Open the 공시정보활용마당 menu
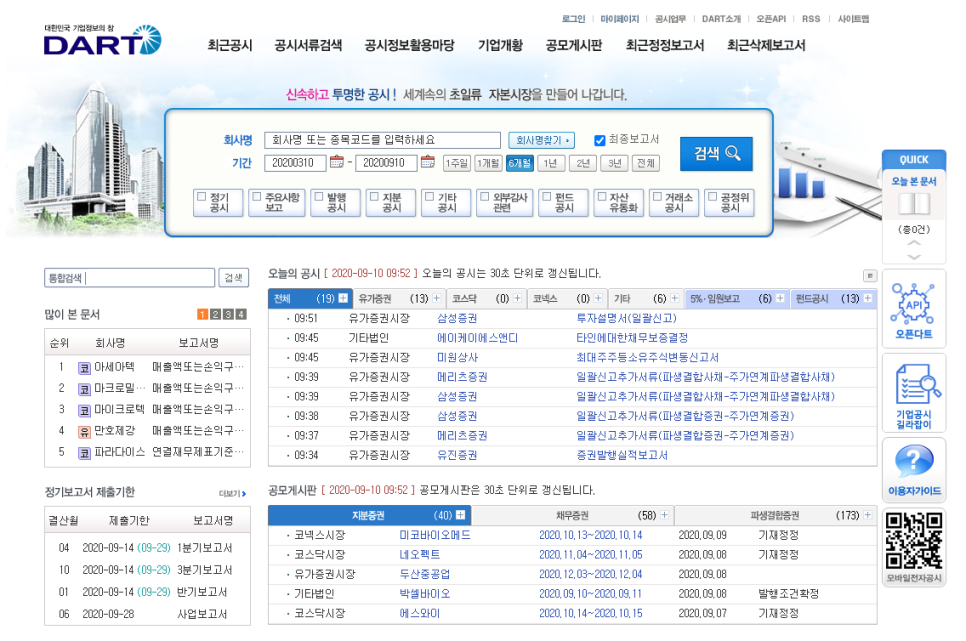This screenshot has height=641, width=966. click(x=410, y=45)
